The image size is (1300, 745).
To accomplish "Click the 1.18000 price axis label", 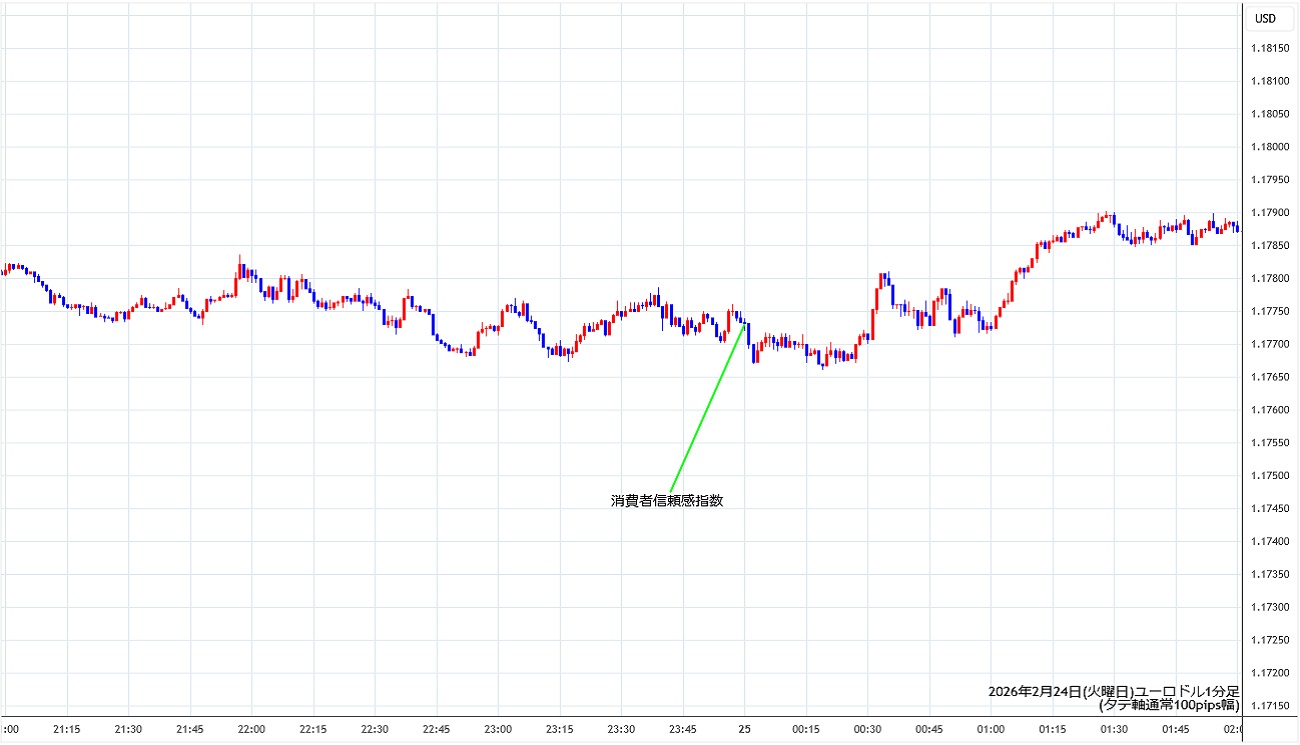I will [1269, 147].
